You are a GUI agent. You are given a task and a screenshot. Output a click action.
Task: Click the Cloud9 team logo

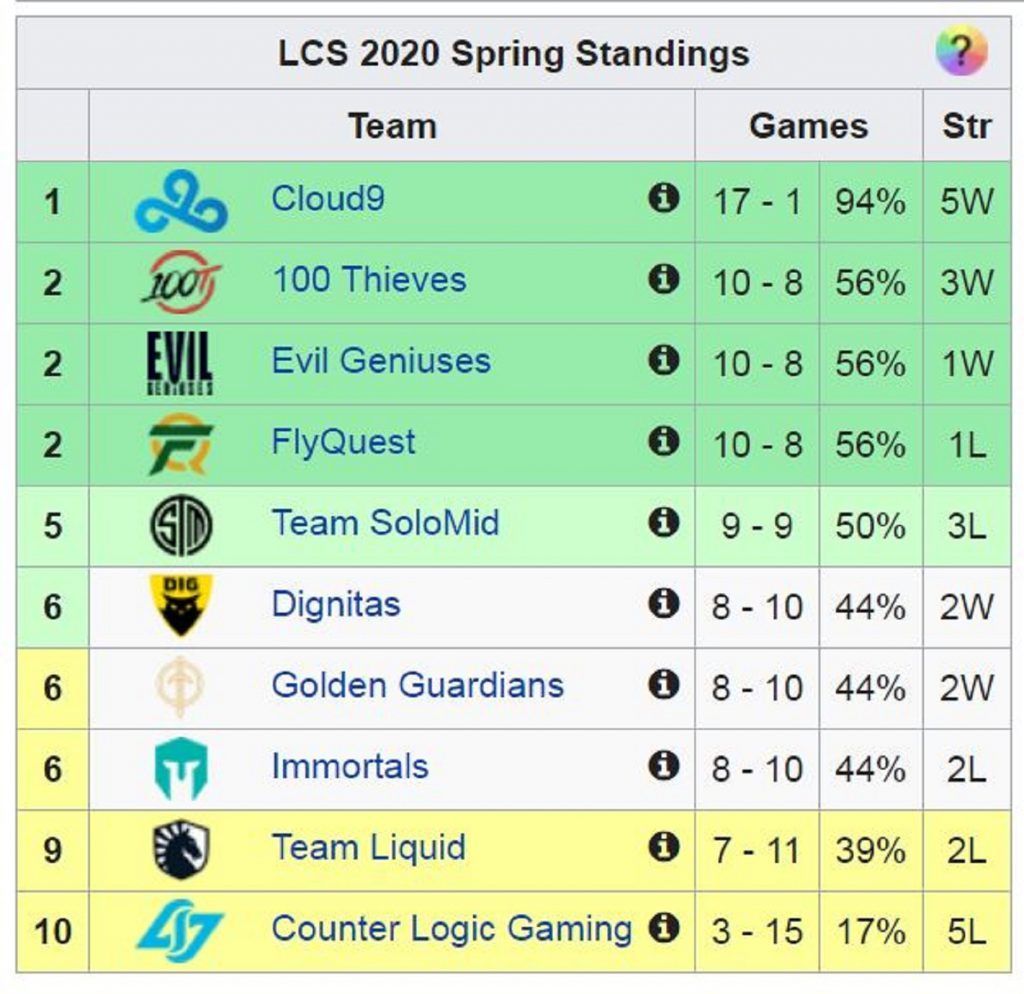[181, 201]
